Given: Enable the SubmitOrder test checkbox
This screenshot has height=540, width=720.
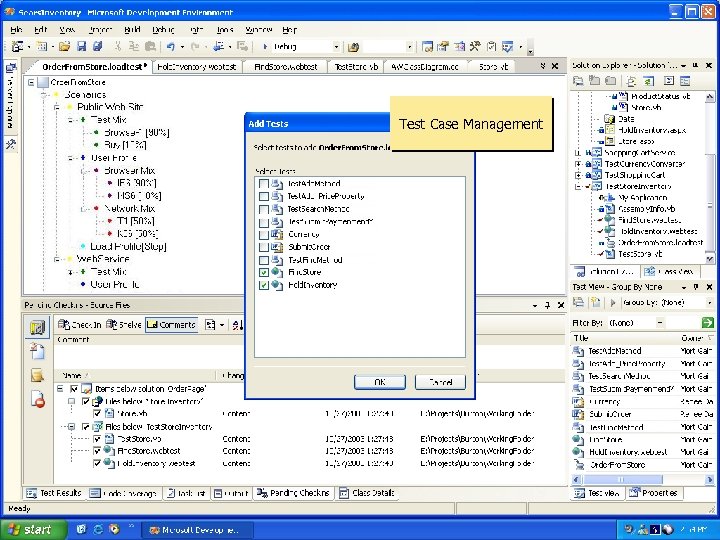Looking at the screenshot, I should coord(263,247).
